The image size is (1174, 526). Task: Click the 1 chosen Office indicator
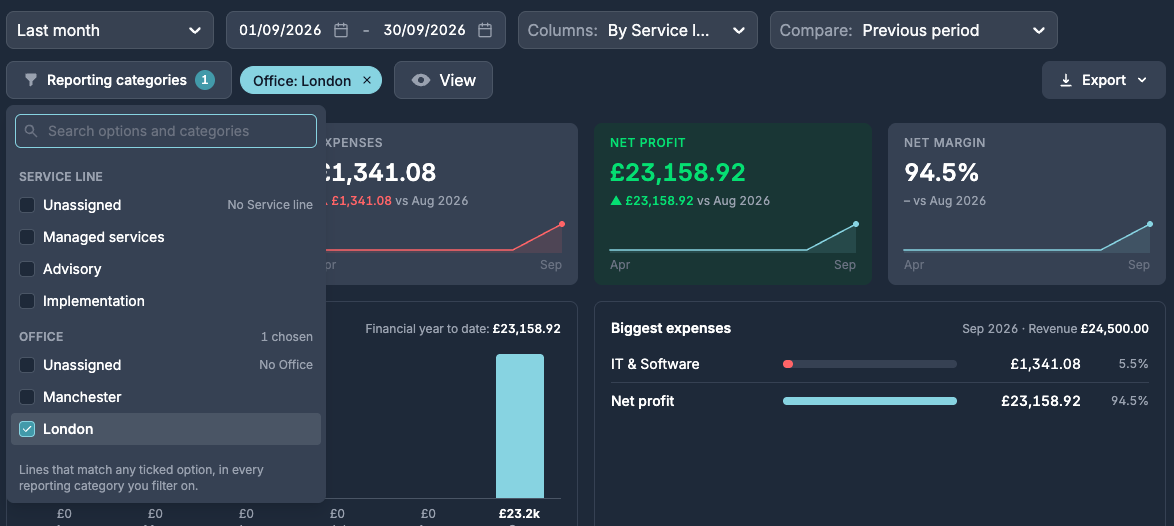(x=287, y=337)
